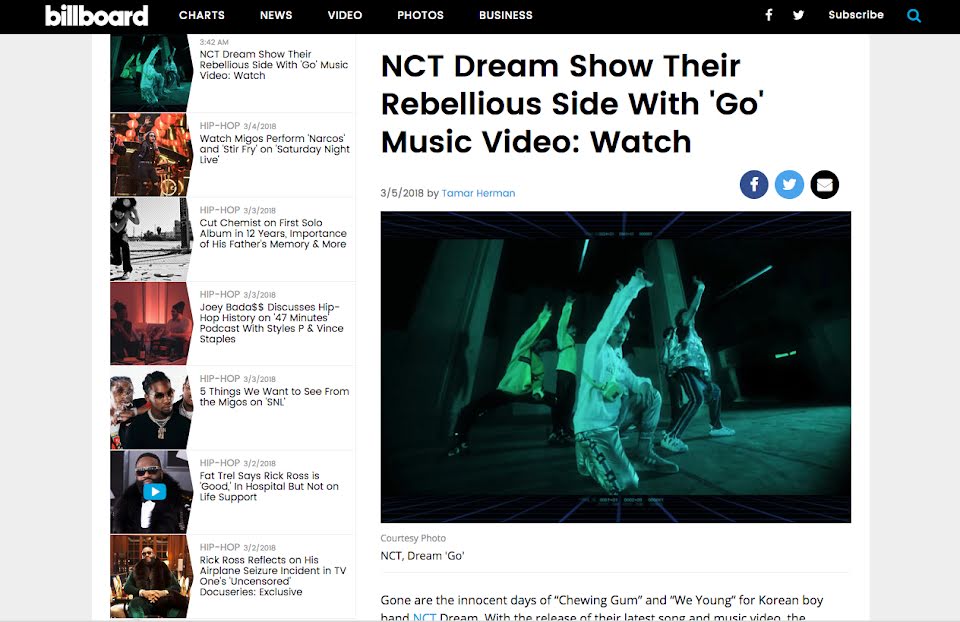The width and height of the screenshot is (960, 622).
Task: Read Cut Chemist First Solo Album story
Action: click(x=273, y=233)
